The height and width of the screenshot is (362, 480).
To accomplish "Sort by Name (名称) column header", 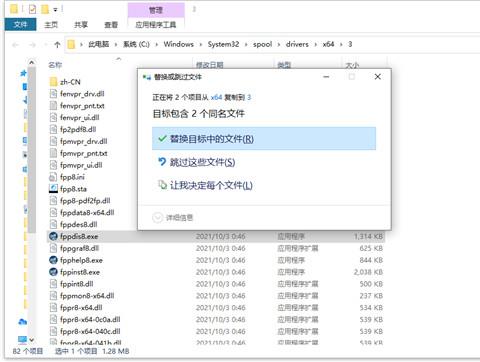I will pyautogui.click(x=55, y=65).
